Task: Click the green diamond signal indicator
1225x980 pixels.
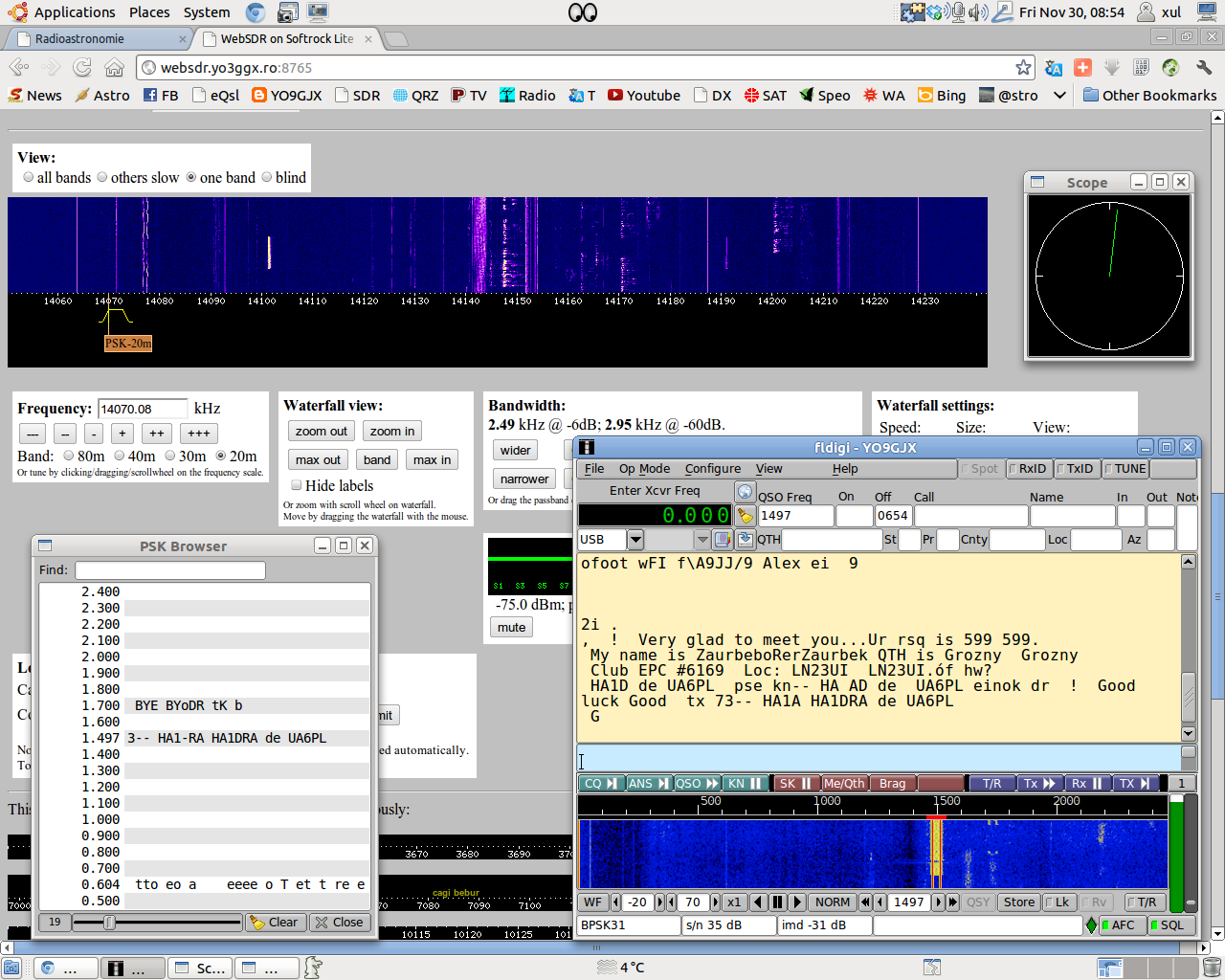Action: tap(1091, 925)
